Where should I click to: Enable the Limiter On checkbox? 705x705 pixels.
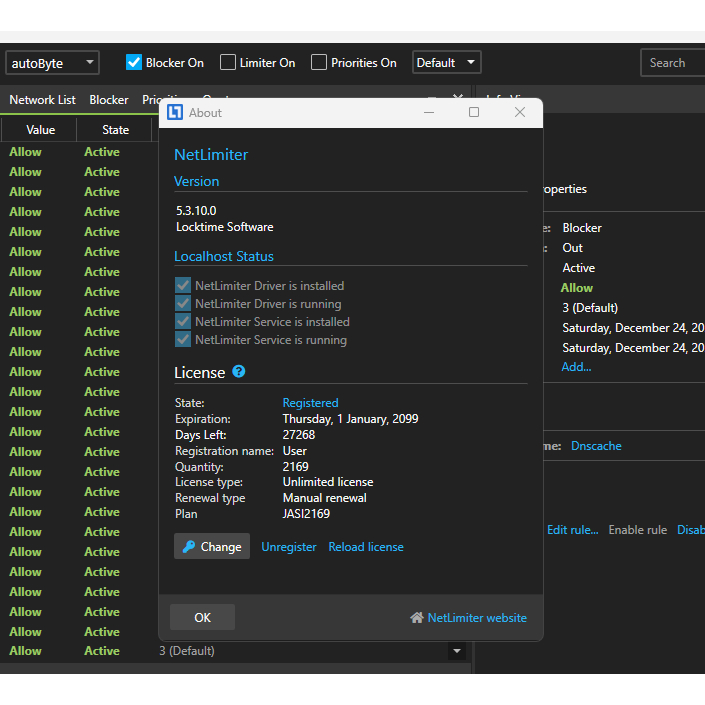pos(228,63)
